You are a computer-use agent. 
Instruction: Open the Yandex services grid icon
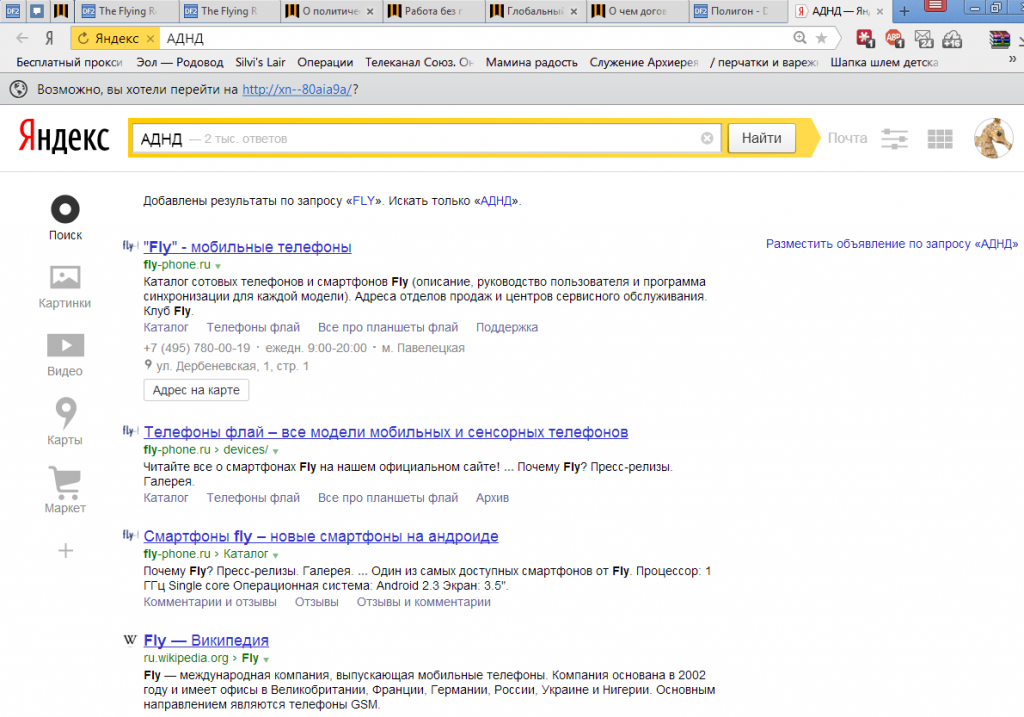(940, 138)
